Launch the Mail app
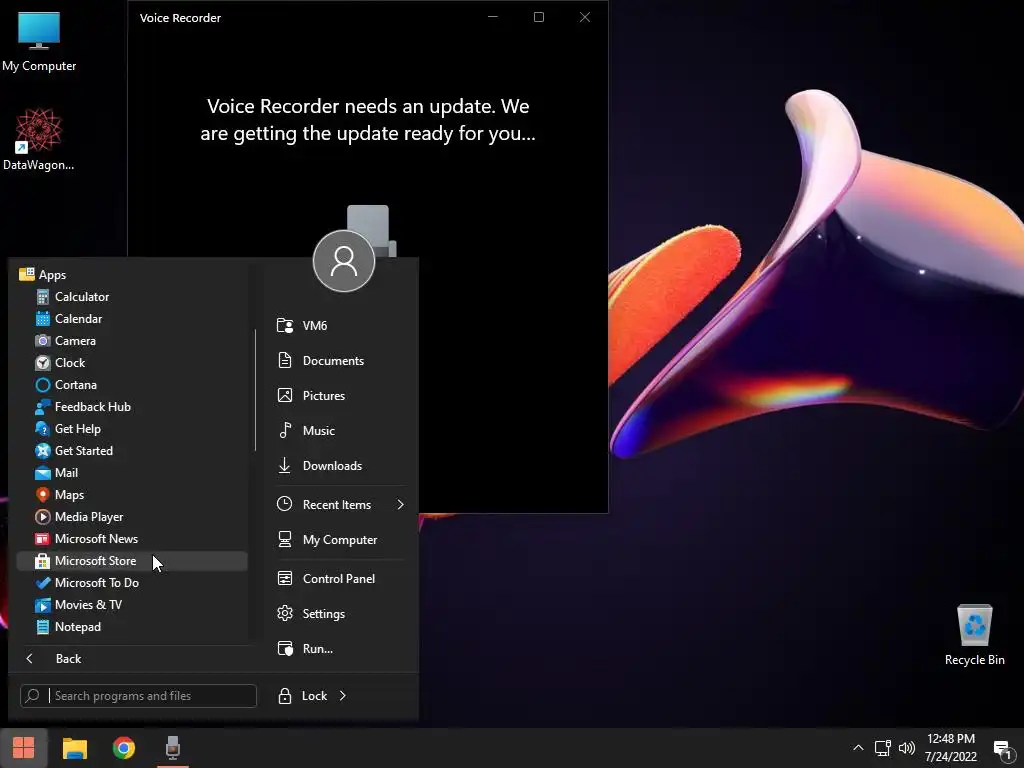The width and height of the screenshot is (1024, 768). click(x=132, y=473)
